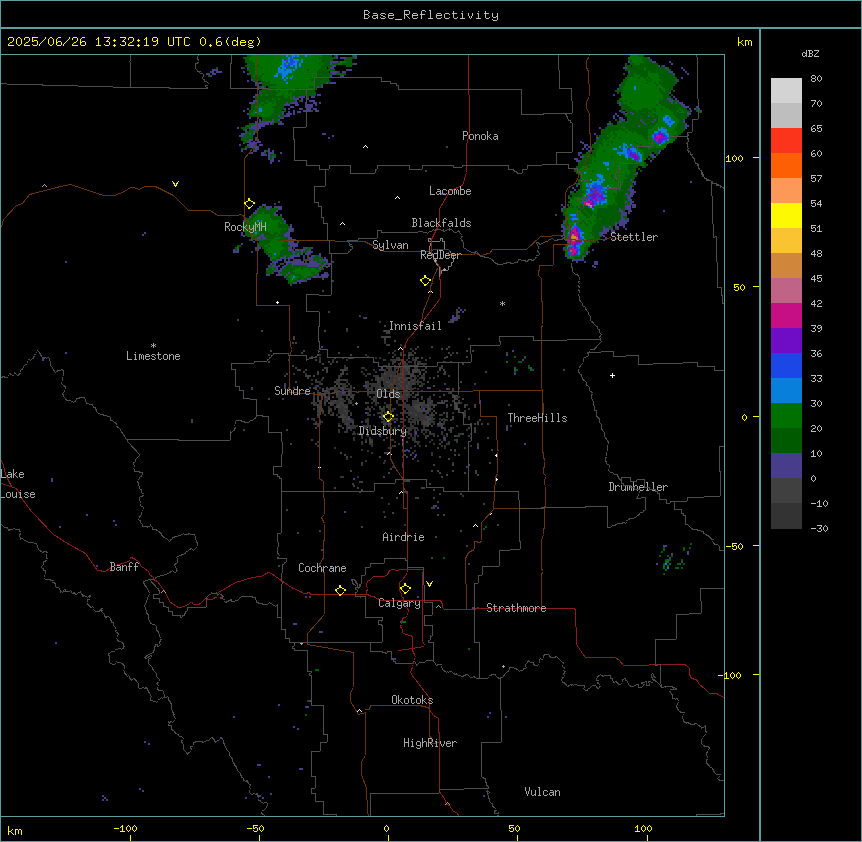Click the Innisfail town label
This screenshot has width=862, height=842.
coord(415,326)
